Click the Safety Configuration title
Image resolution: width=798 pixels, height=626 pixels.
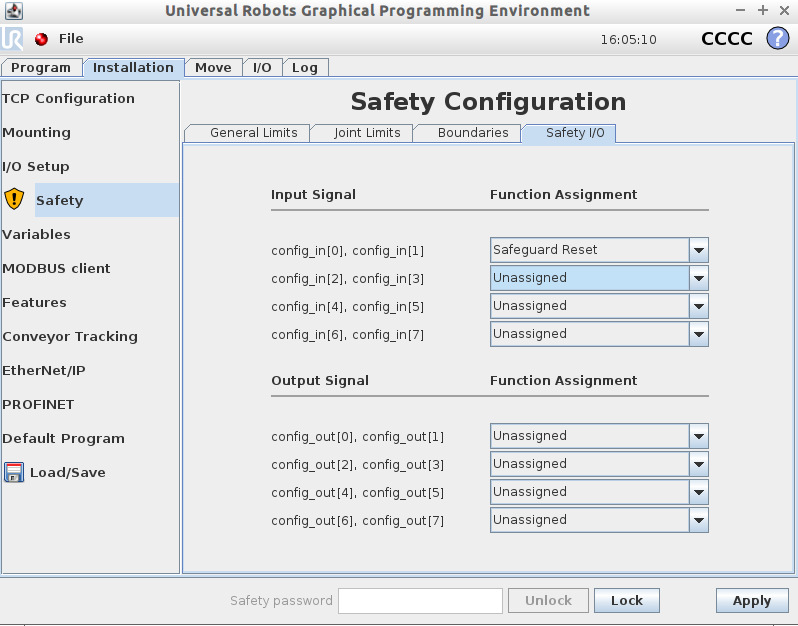pyautogui.click(x=489, y=101)
